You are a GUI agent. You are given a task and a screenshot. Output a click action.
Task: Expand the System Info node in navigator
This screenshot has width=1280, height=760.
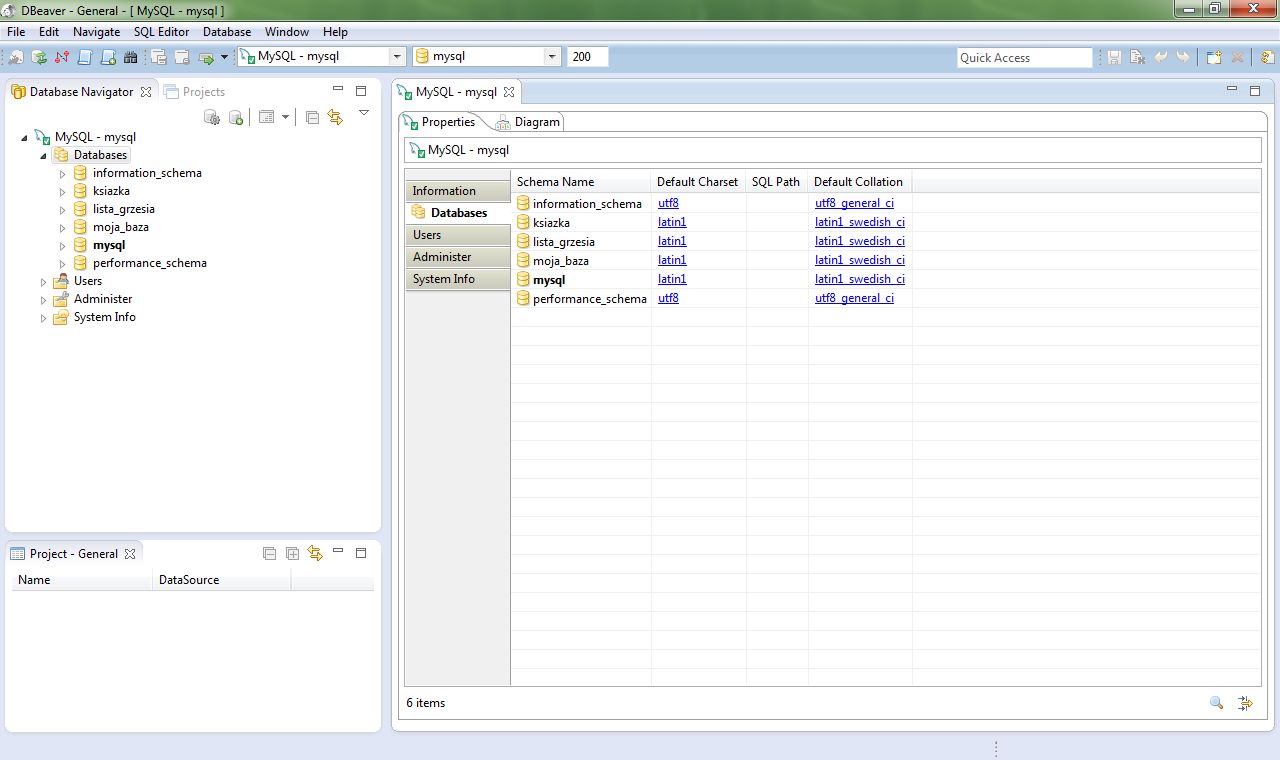[43, 318]
